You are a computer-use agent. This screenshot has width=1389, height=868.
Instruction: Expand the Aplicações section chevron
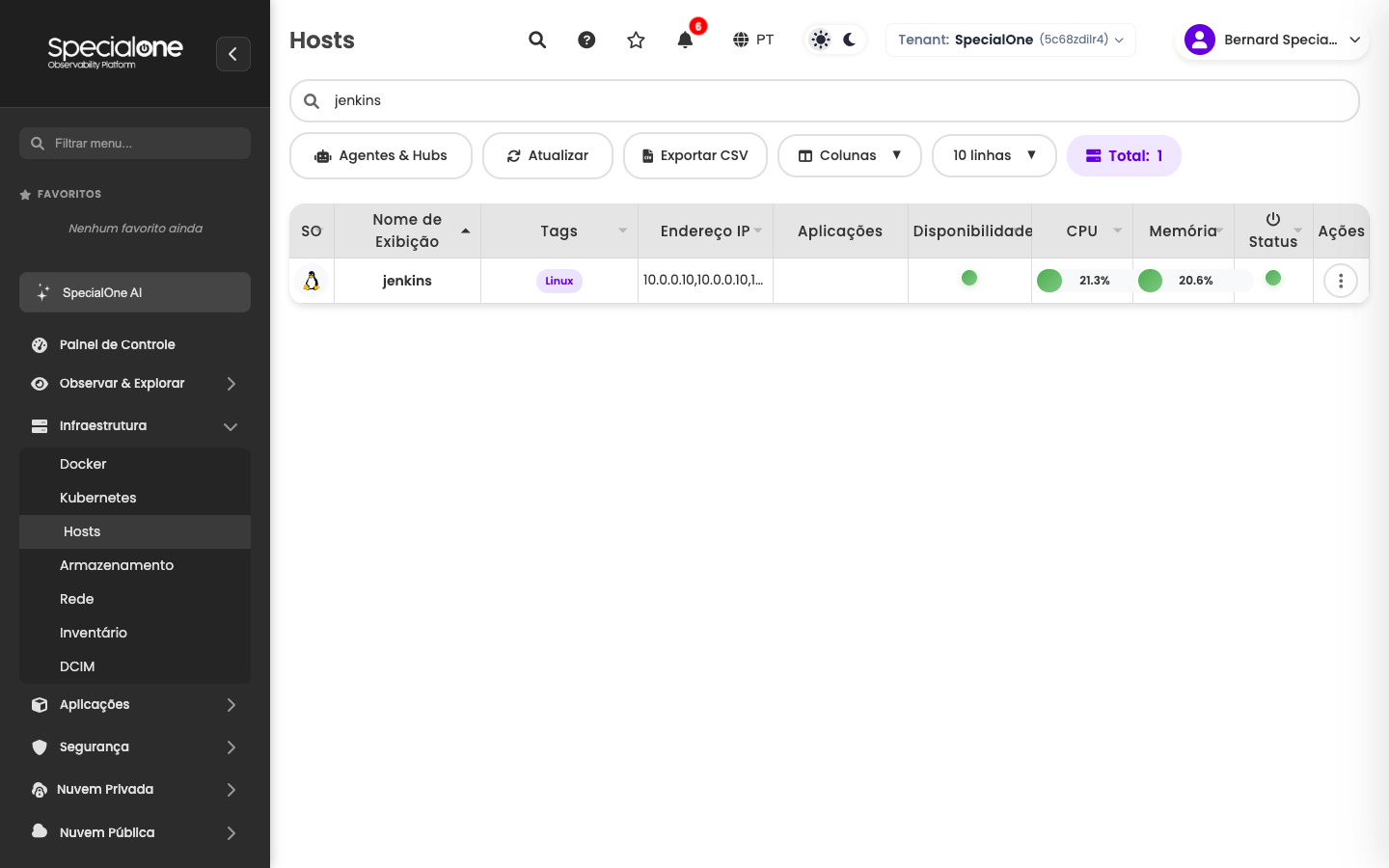click(231, 705)
